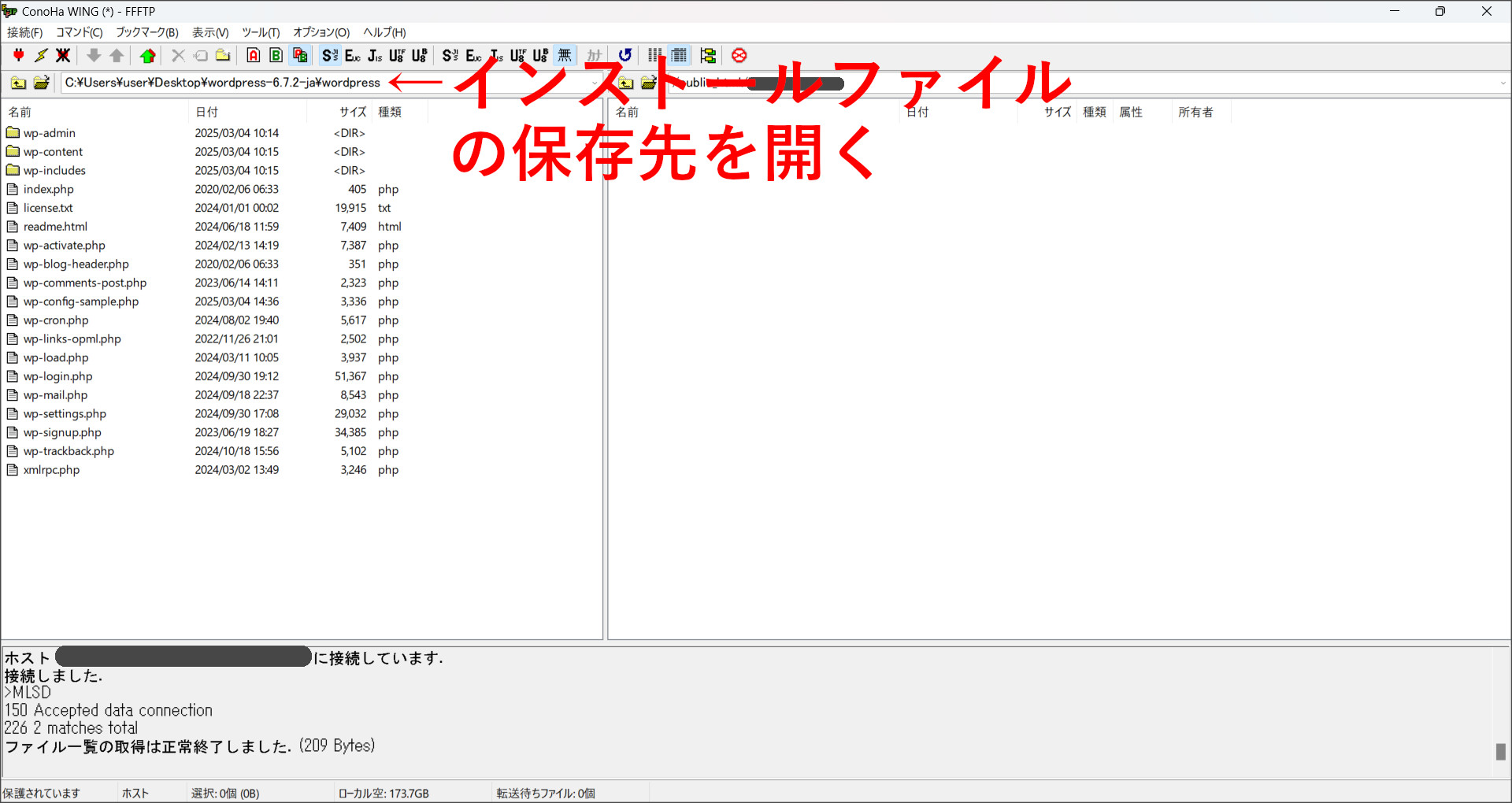Click the Disconnect icon in toolbar
This screenshot has width=1512, height=803.
63,55
